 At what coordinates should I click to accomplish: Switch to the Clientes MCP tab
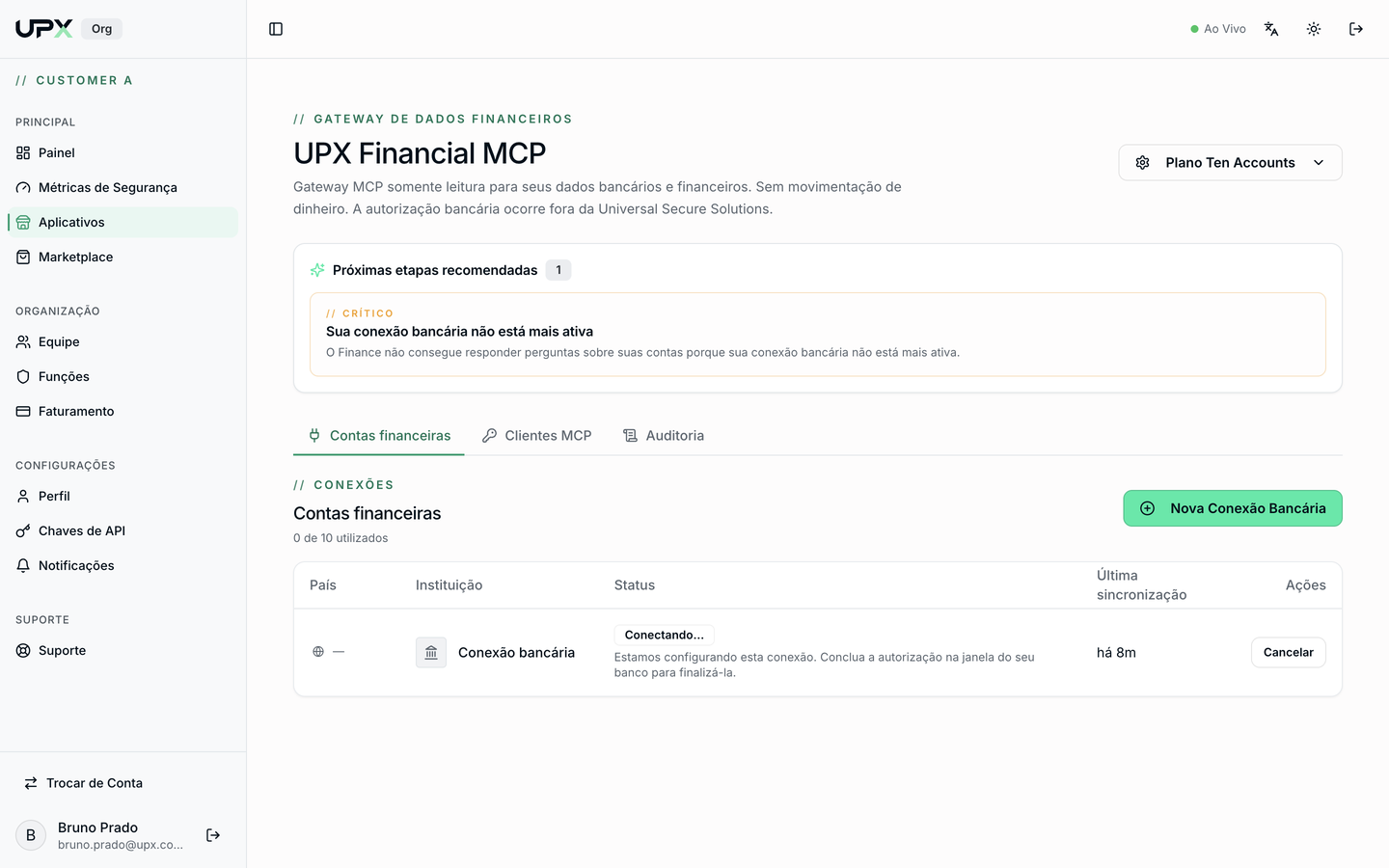536,436
